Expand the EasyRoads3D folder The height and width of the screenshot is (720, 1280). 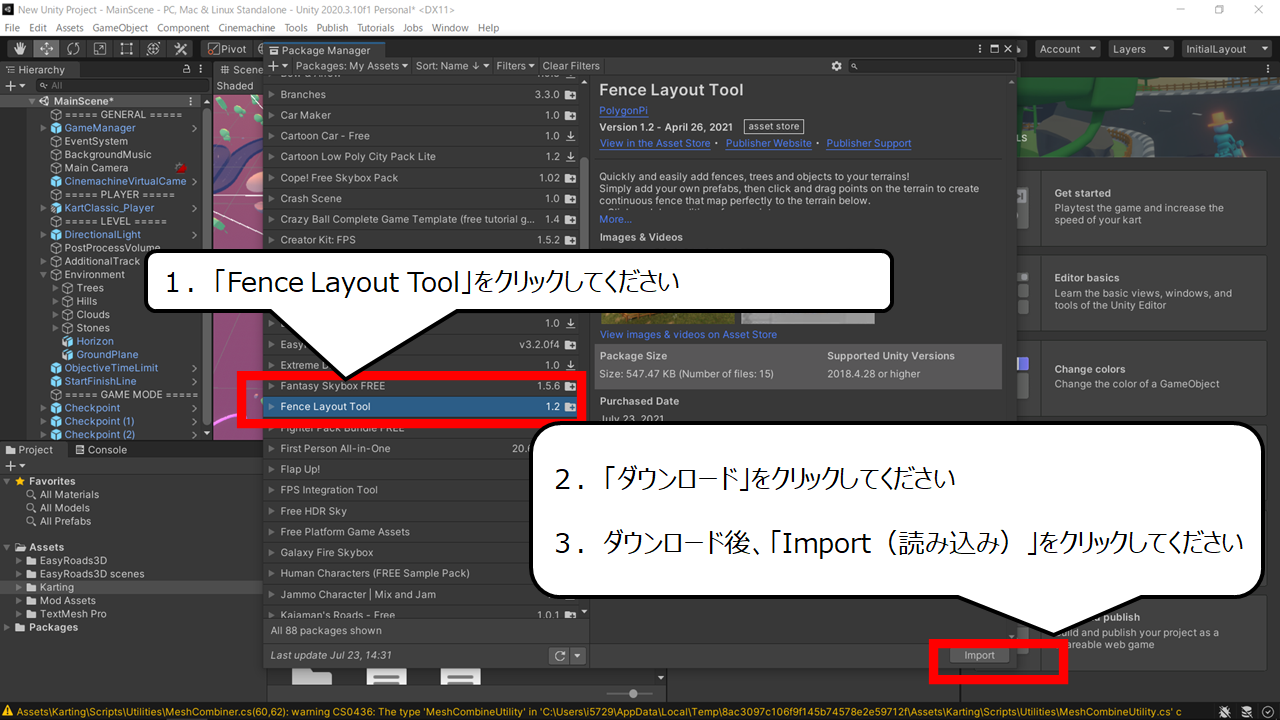point(20,561)
